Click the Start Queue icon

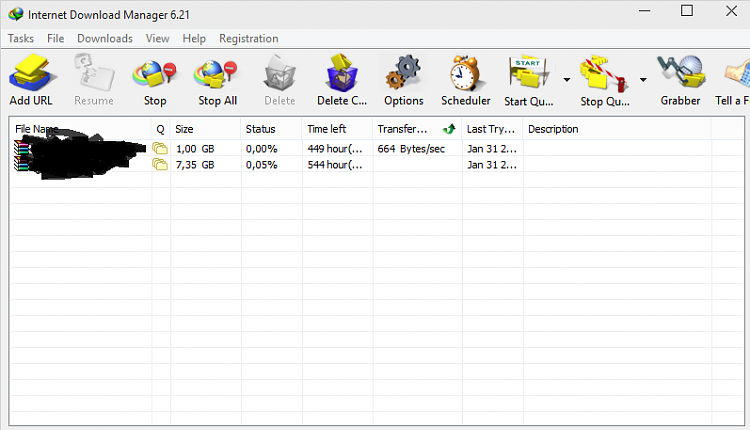tap(529, 73)
